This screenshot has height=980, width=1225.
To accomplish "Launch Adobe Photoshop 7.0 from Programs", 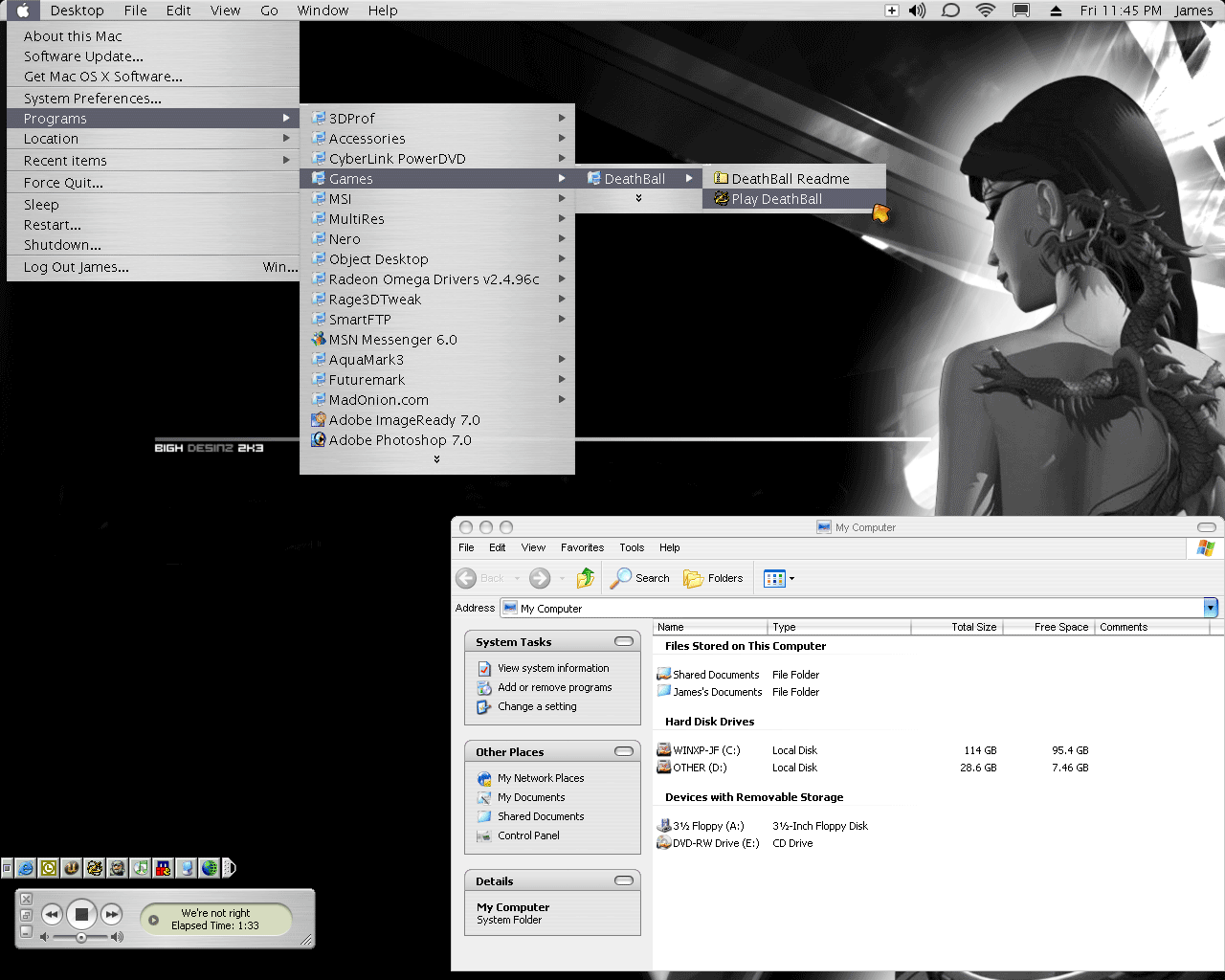I will 437,440.
